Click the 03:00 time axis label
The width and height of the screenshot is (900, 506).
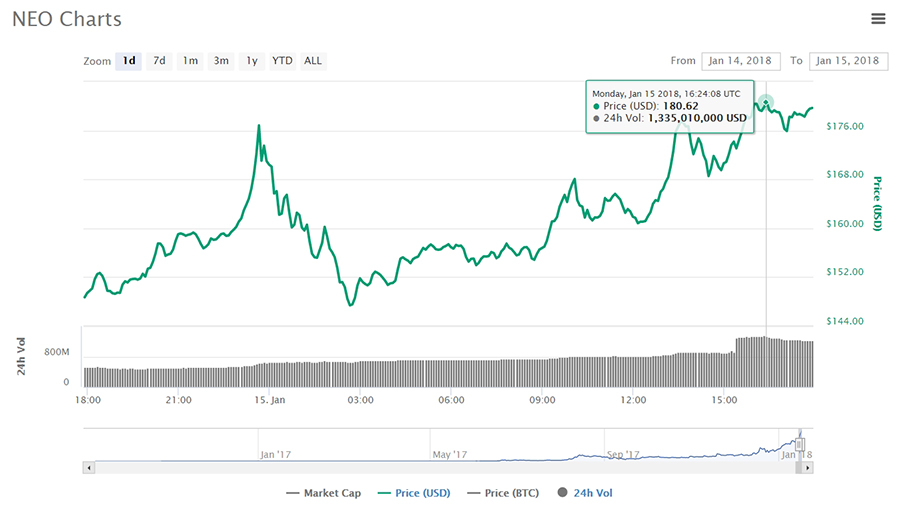pos(360,400)
